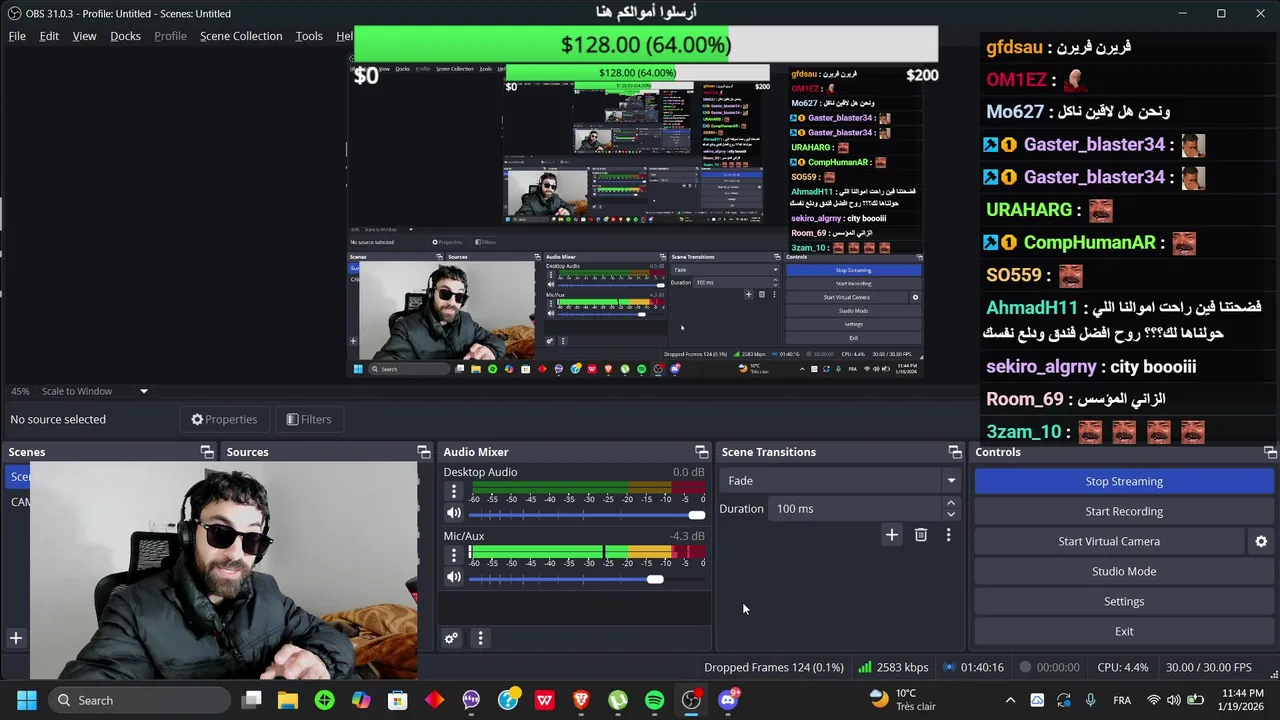Click Start Virtual Camera button
The height and width of the screenshot is (720, 1280).
pyautogui.click(x=1109, y=541)
